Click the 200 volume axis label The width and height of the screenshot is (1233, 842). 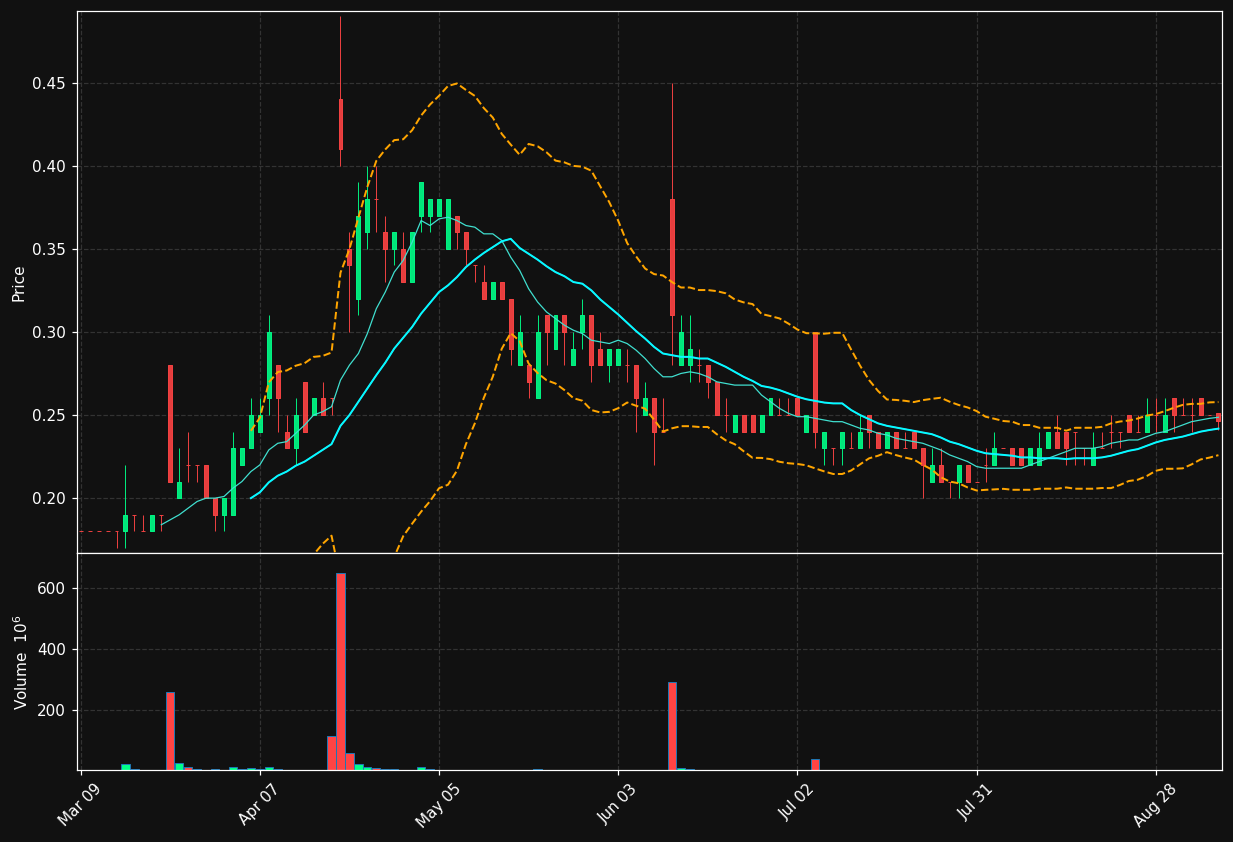(x=53, y=710)
